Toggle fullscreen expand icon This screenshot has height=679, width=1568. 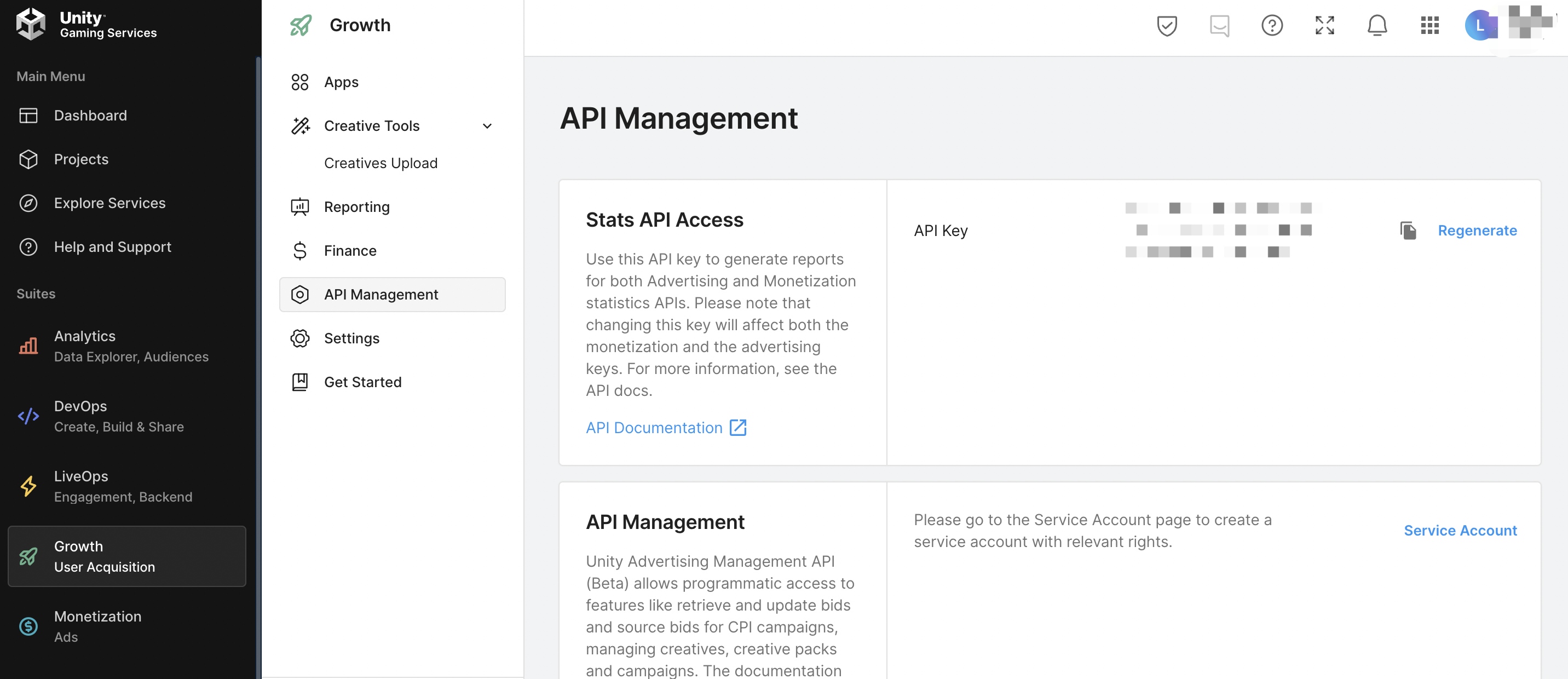(1324, 26)
